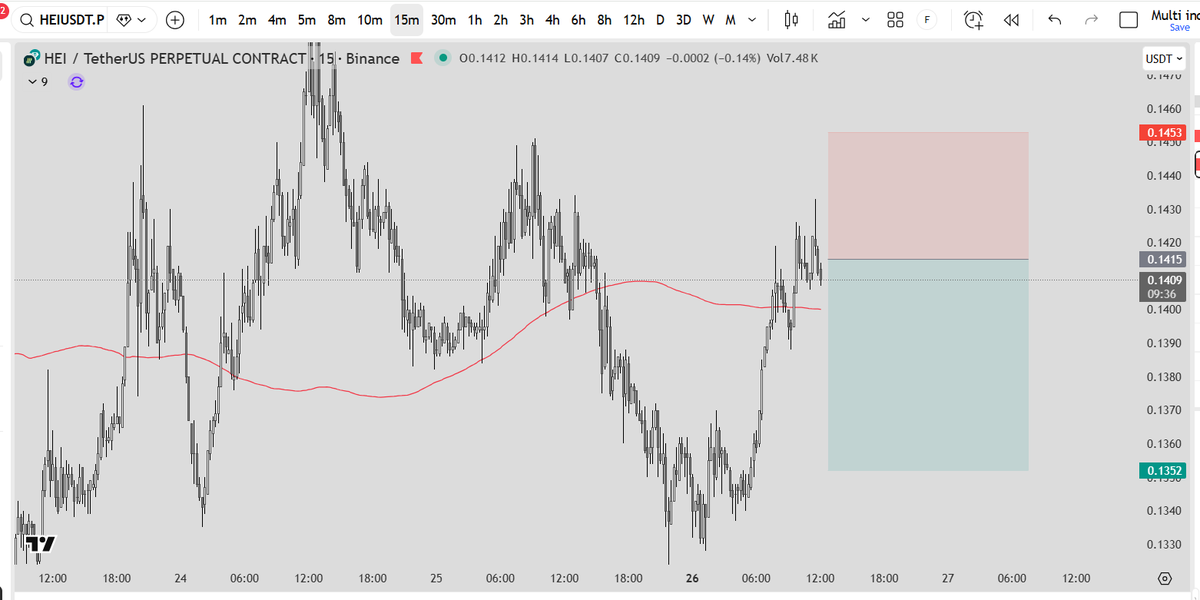Click the red 0.1453 stop price label

[x=1161, y=133]
